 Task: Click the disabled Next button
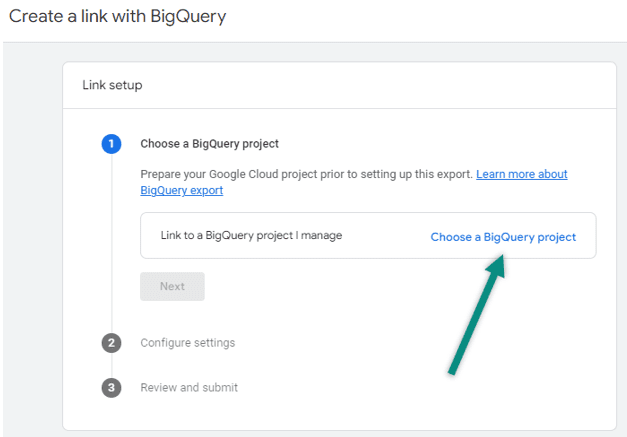(x=172, y=286)
